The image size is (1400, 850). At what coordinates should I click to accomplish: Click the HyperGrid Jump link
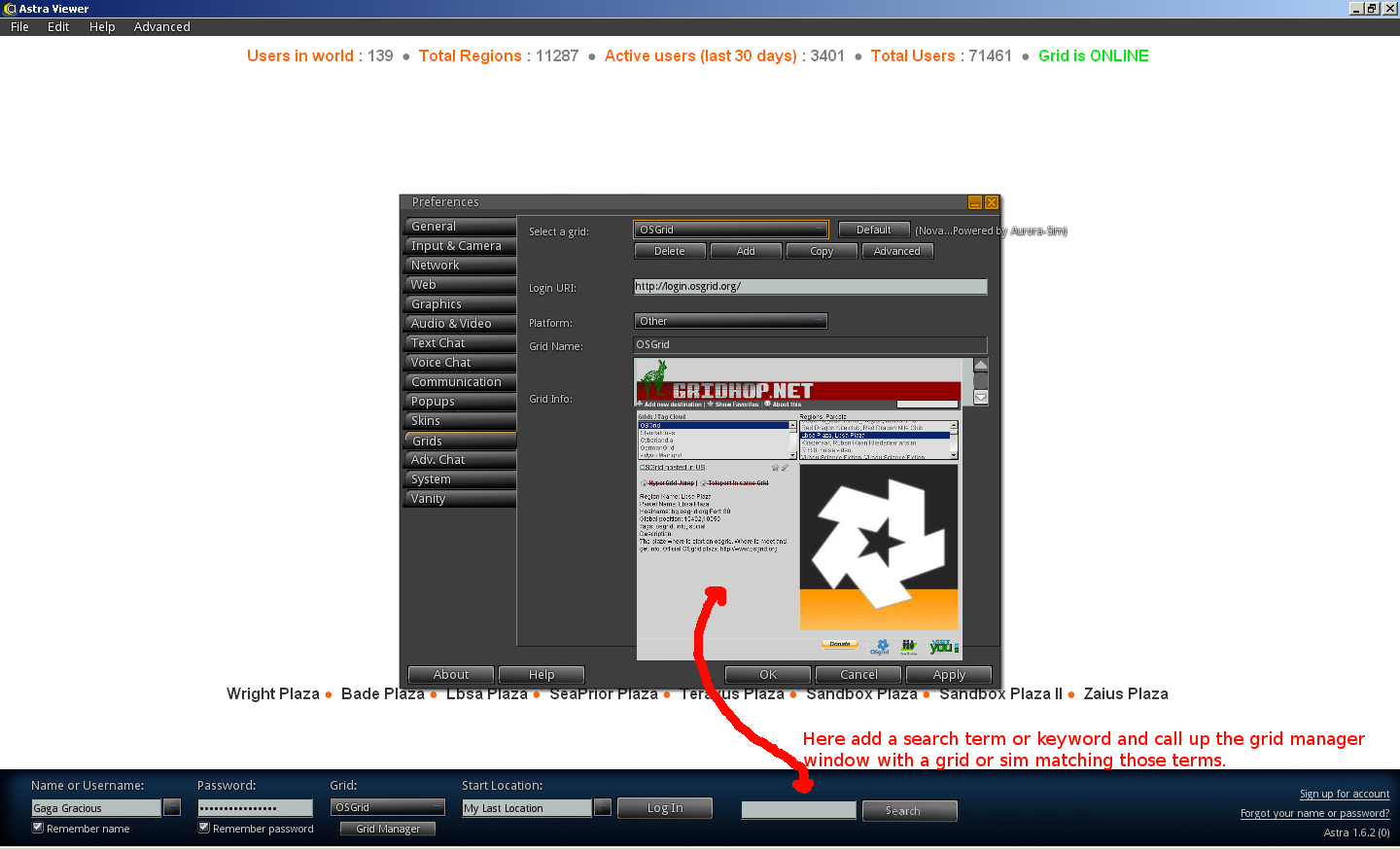point(672,482)
